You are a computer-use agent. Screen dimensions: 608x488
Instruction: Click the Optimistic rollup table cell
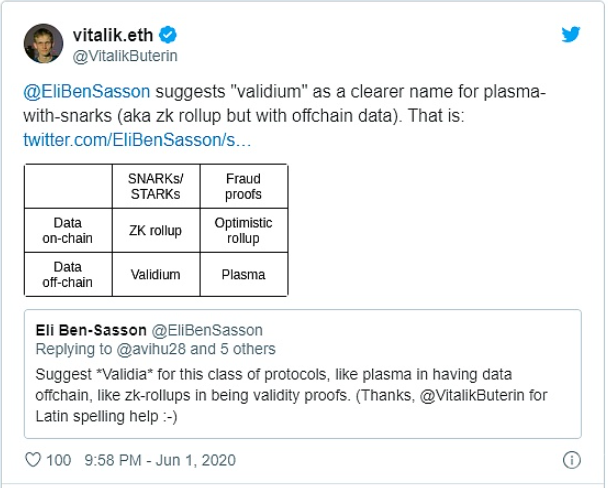point(244,230)
